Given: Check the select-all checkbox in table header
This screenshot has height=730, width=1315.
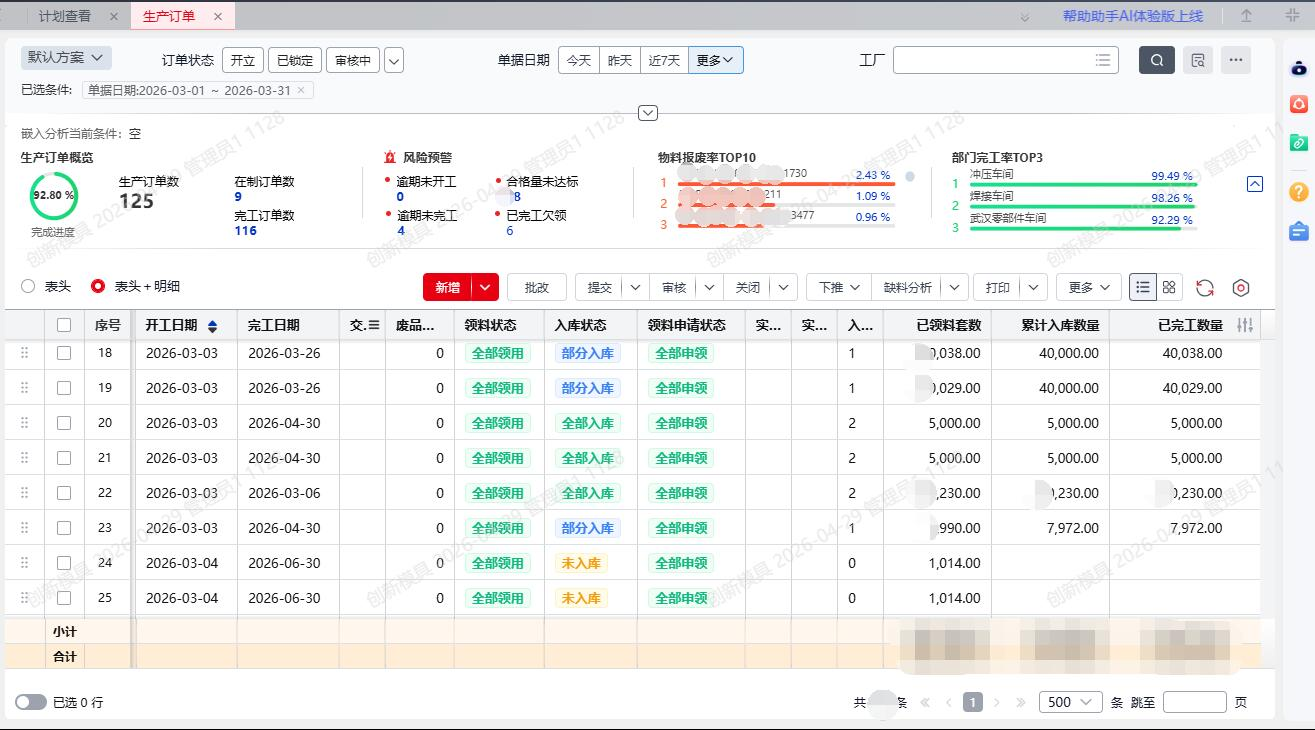Looking at the screenshot, I should [64, 325].
